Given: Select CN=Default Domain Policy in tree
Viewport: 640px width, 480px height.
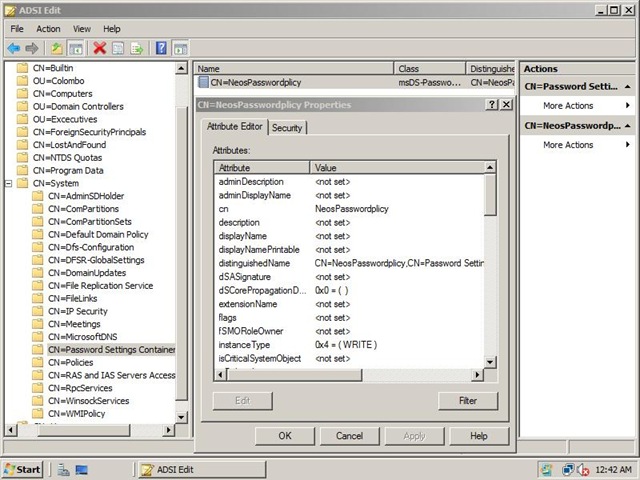Looking at the screenshot, I should pyautogui.click(x=98, y=234).
